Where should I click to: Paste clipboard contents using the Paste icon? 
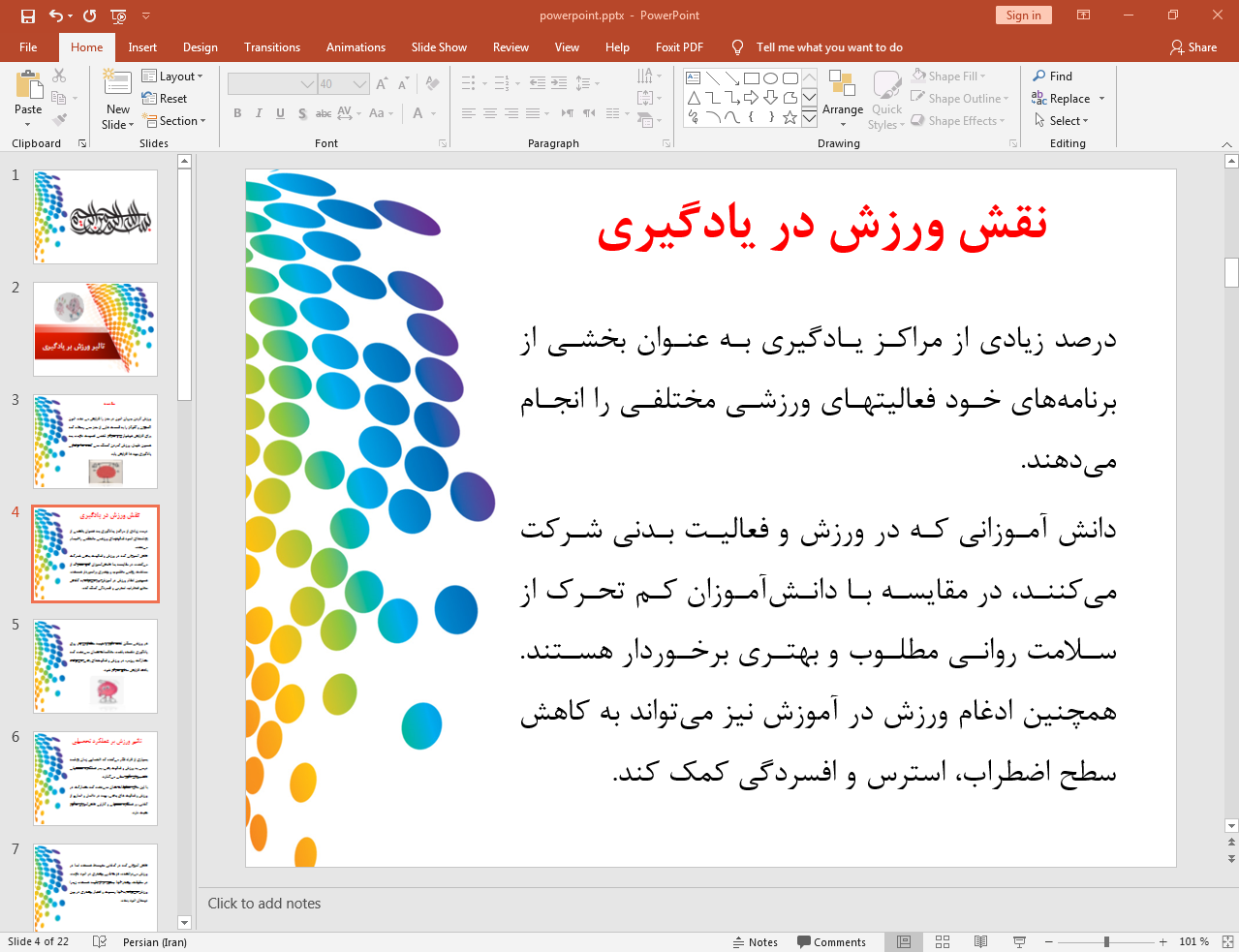tap(28, 86)
